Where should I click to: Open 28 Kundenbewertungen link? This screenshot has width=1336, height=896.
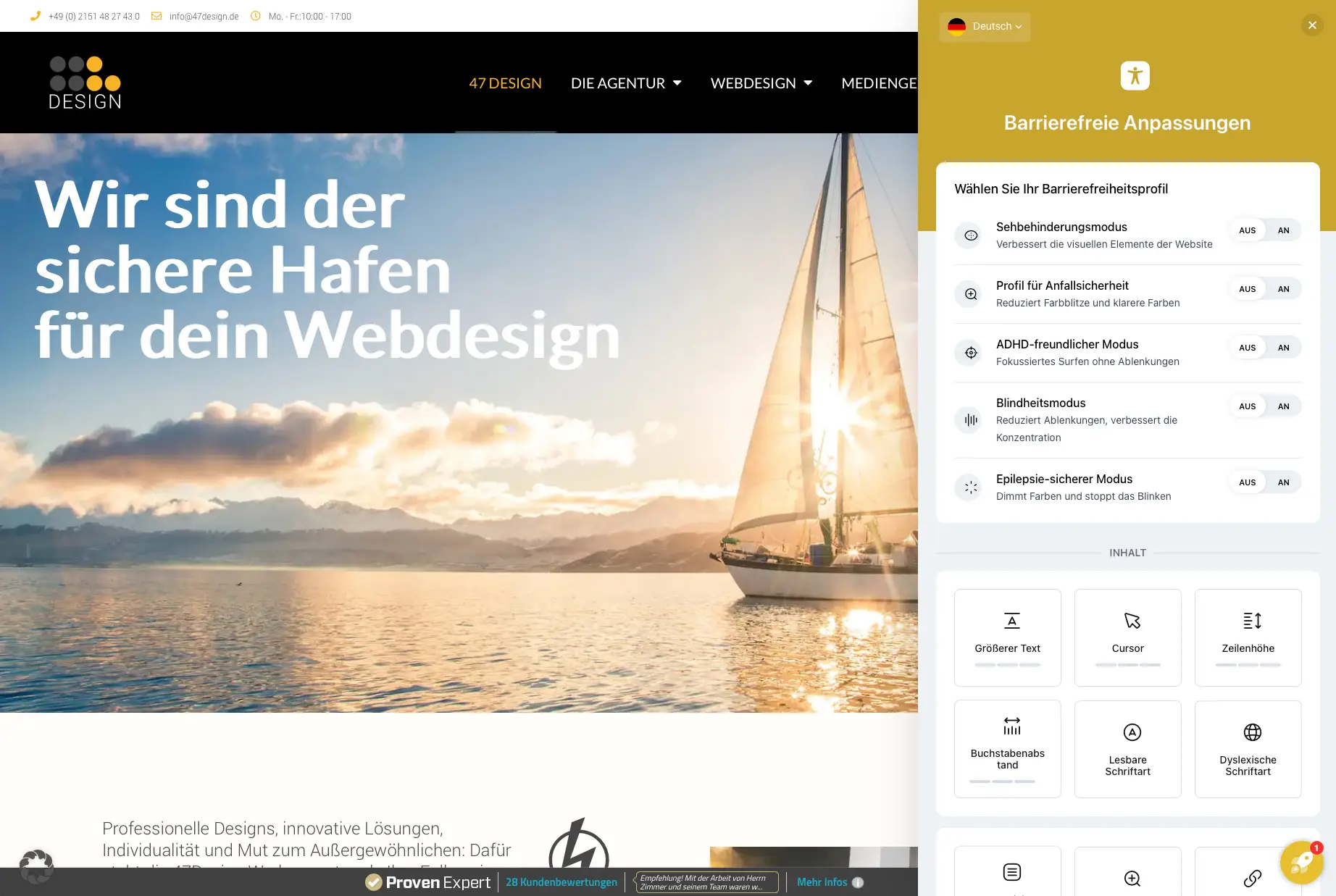click(x=561, y=882)
